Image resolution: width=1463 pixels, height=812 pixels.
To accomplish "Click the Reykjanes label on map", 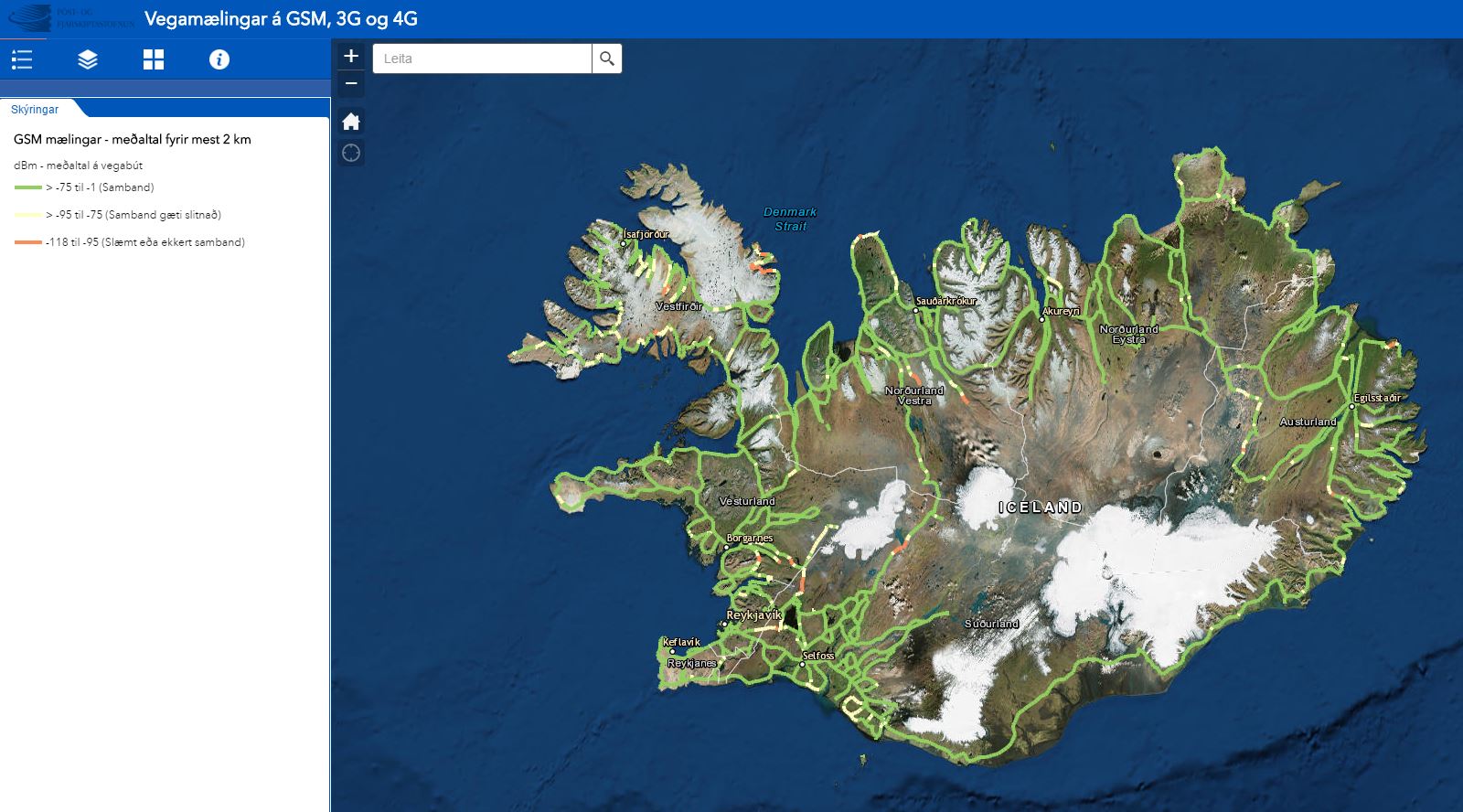I will pos(692,664).
